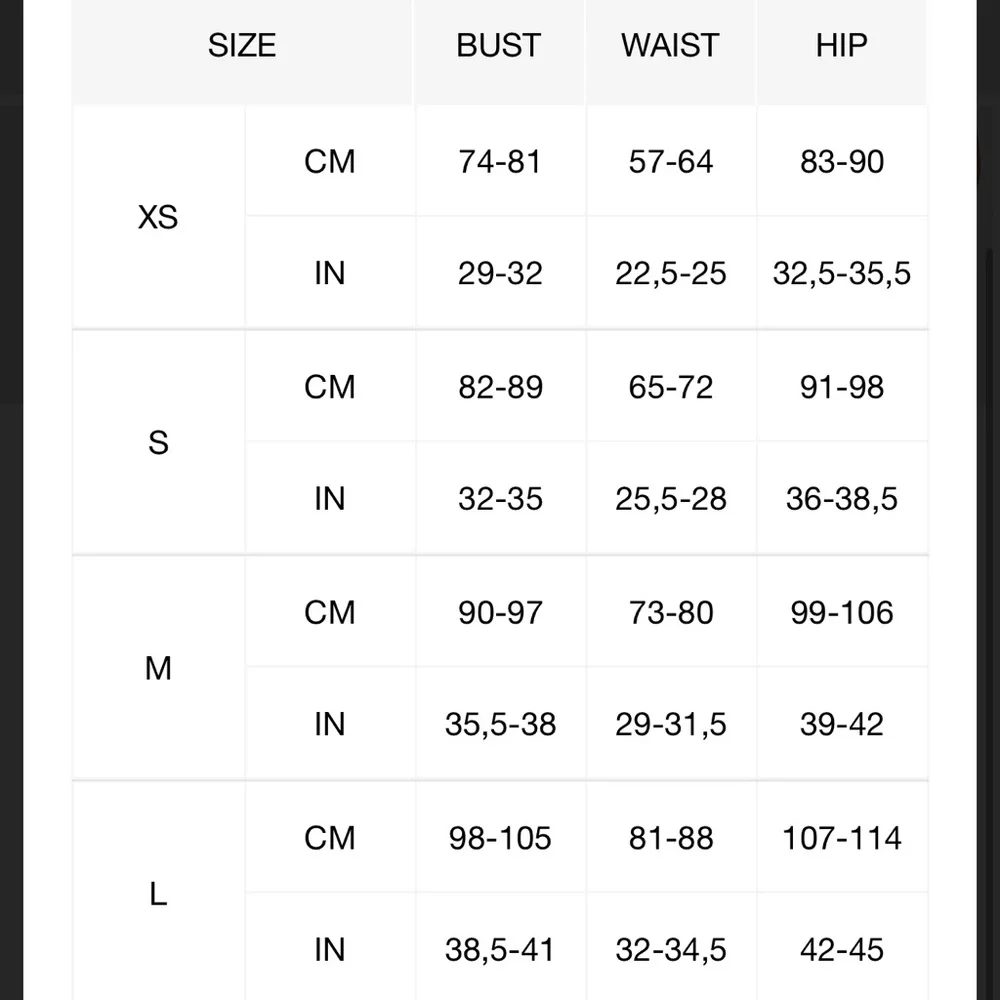Click the S hip value 91-98
The image size is (1000, 1000).
(842, 387)
